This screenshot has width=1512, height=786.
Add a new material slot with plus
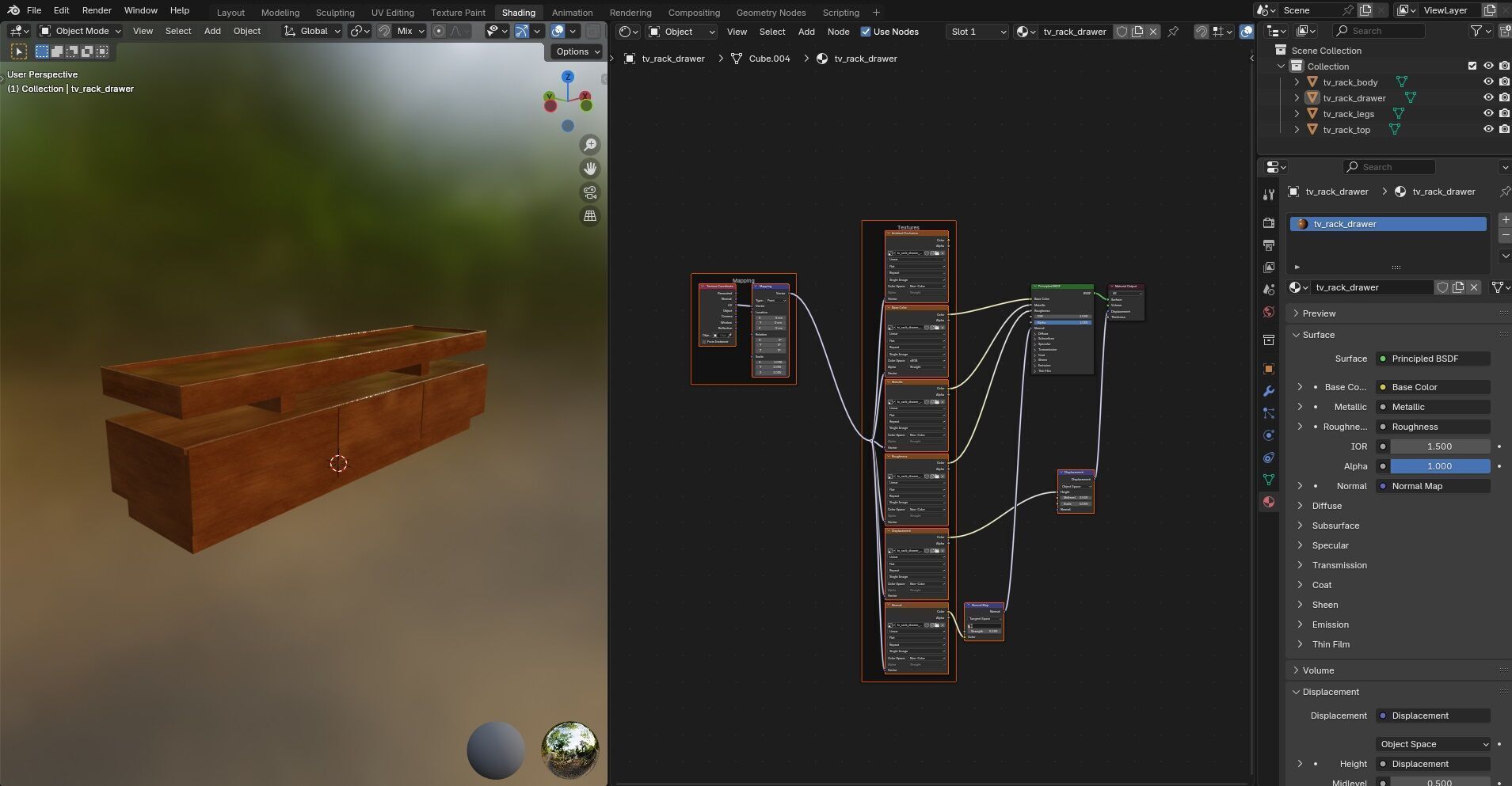[x=1505, y=220]
